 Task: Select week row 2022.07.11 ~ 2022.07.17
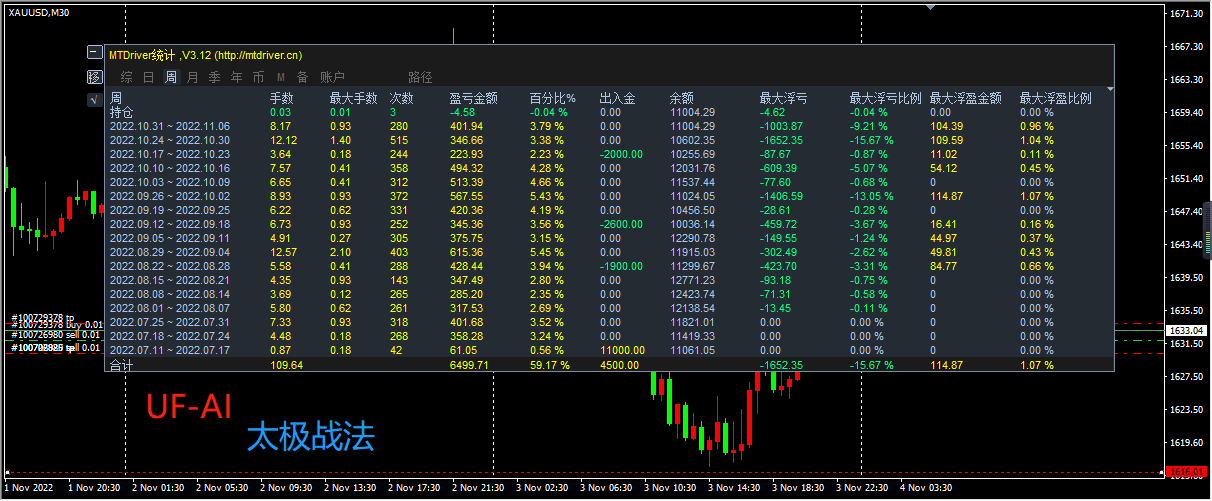click(x=170, y=351)
